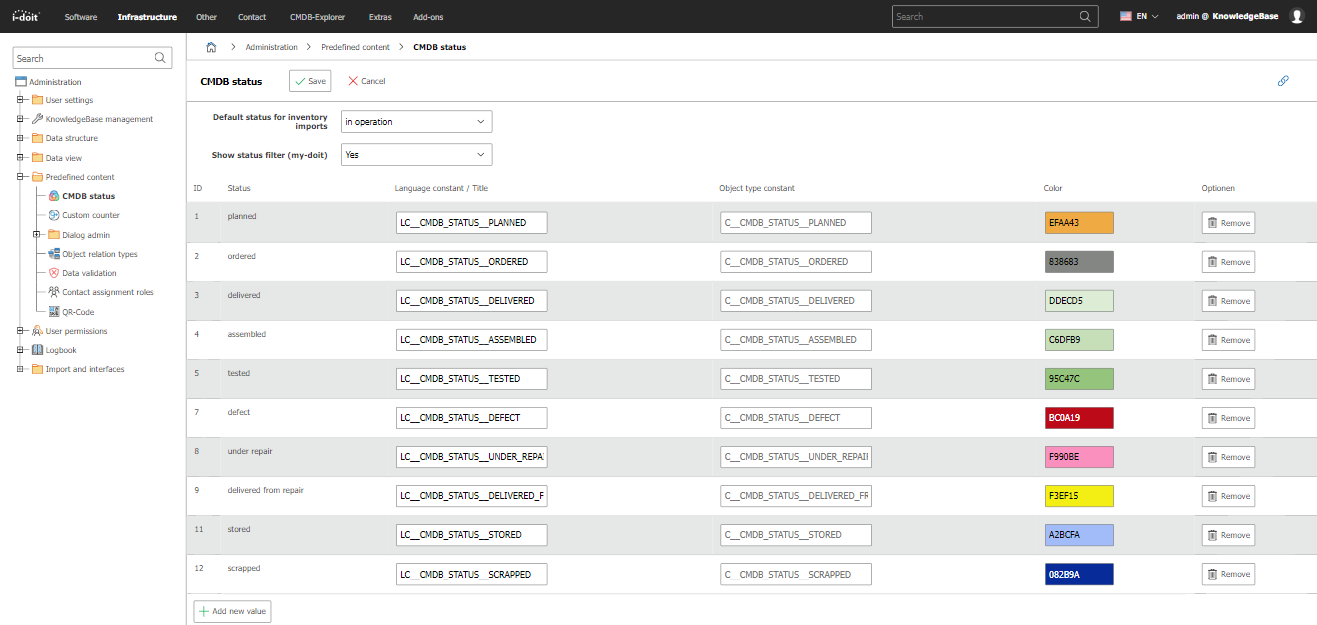This screenshot has height=625, width=1317.
Task: Expand the Dialog admin node
Action: (37, 235)
